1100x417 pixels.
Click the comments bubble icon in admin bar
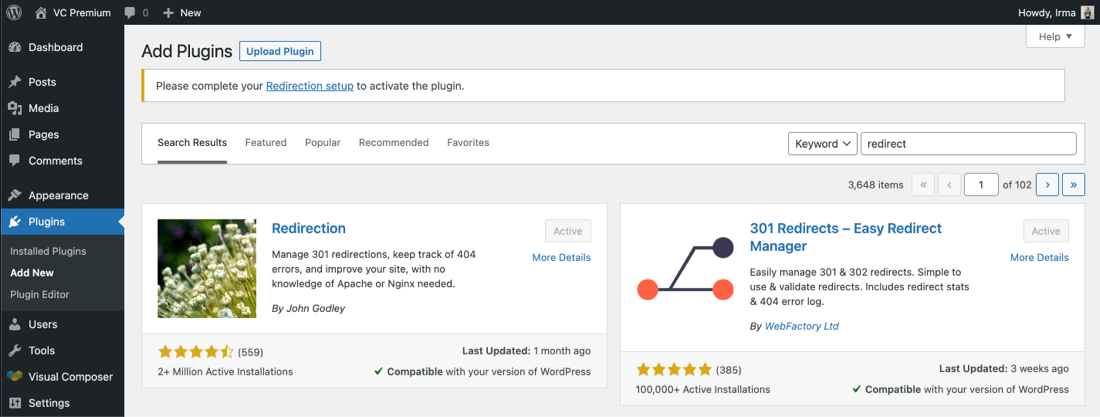(x=130, y=13)
